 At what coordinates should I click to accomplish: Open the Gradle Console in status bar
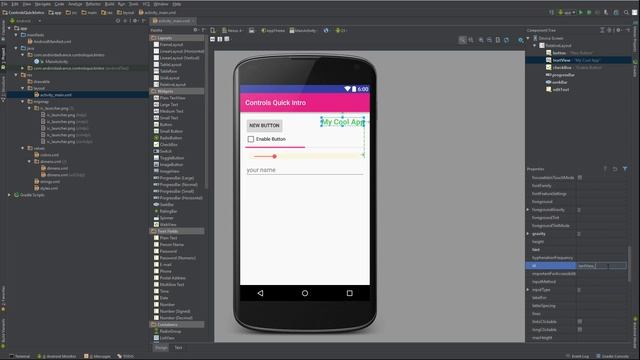pos(612,356)
